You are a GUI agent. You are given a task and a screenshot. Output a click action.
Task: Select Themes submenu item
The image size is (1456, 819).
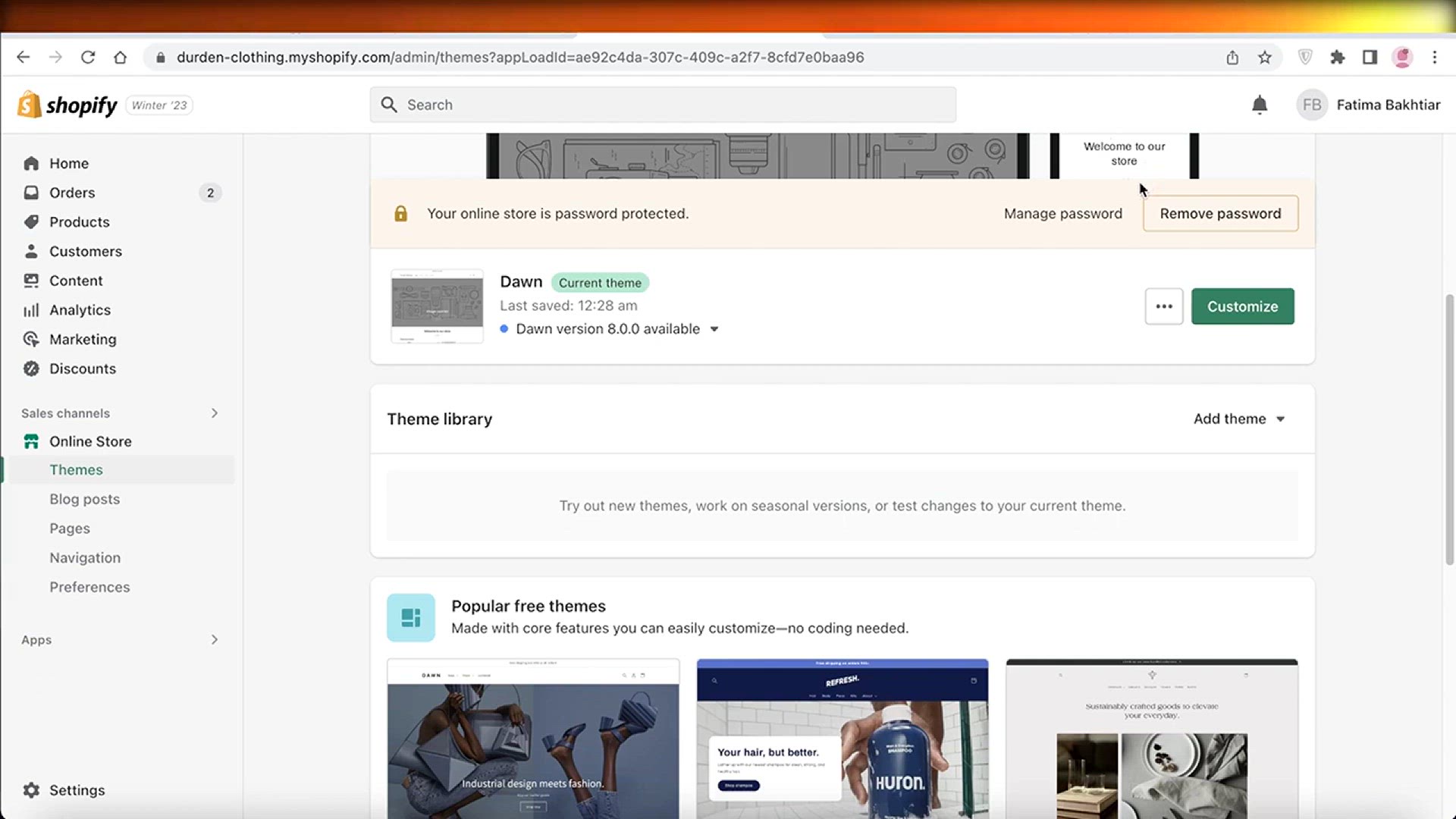coord(121,469)
